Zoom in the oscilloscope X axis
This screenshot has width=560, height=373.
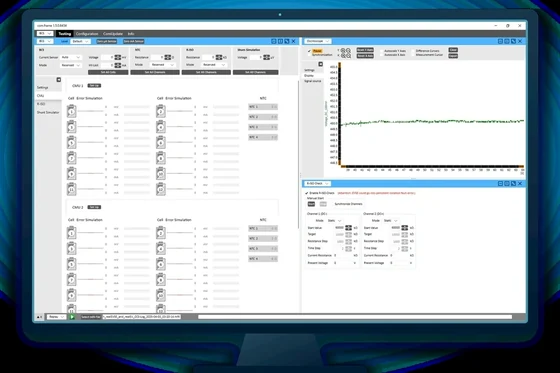point(343,56)
